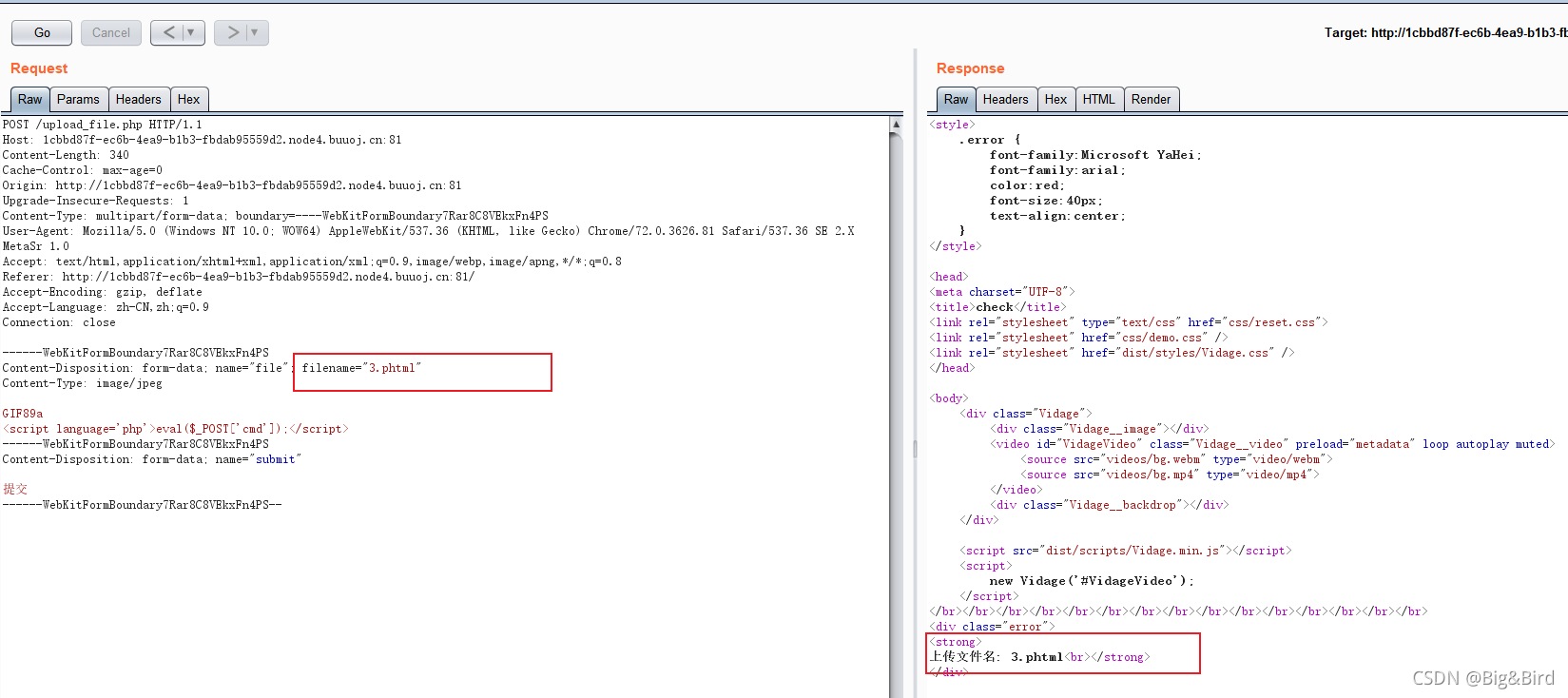This screenshot has height=698, width=1568.
Task: Click the Referer header line
Action: [239, 277]
